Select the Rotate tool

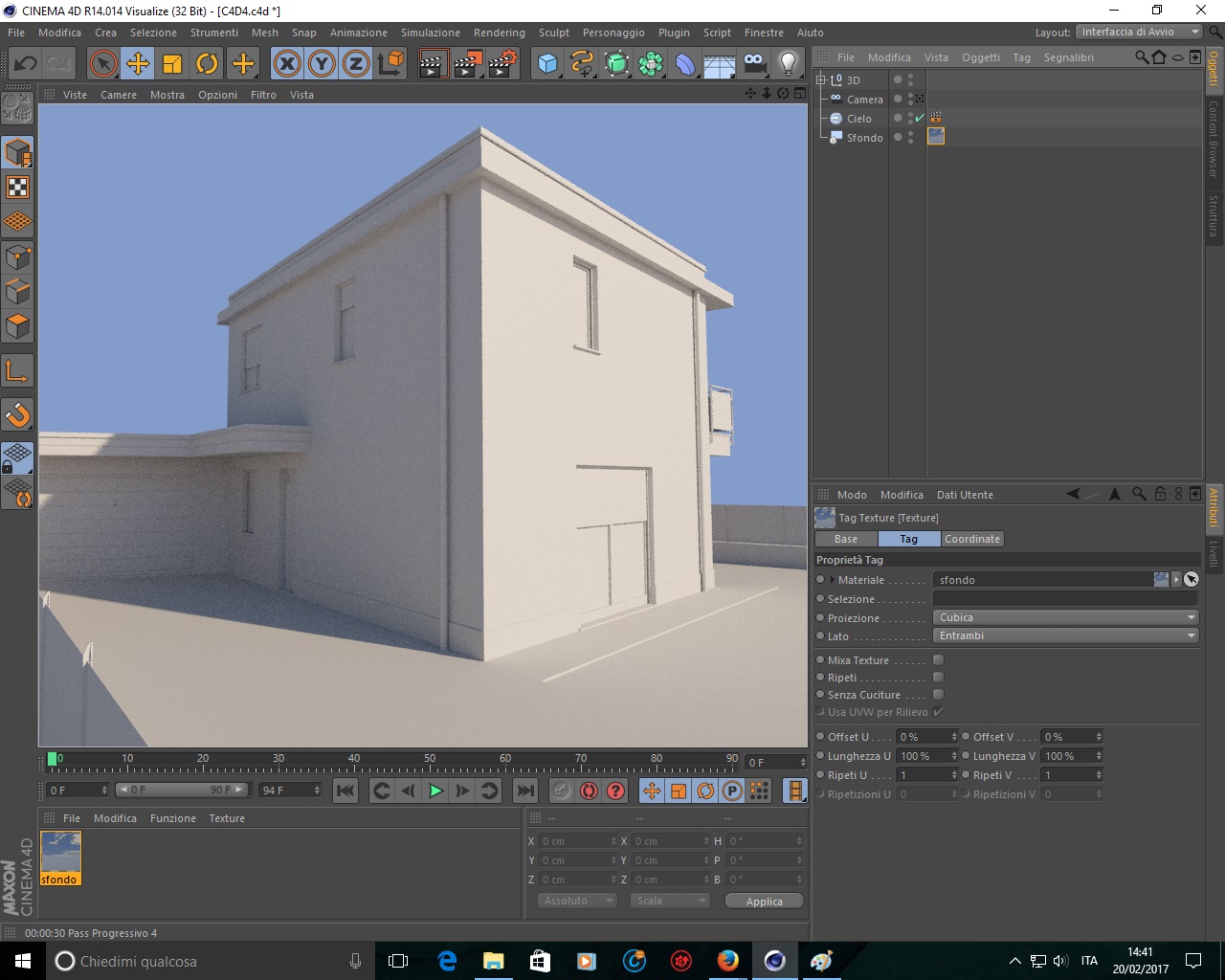[207, 64]
